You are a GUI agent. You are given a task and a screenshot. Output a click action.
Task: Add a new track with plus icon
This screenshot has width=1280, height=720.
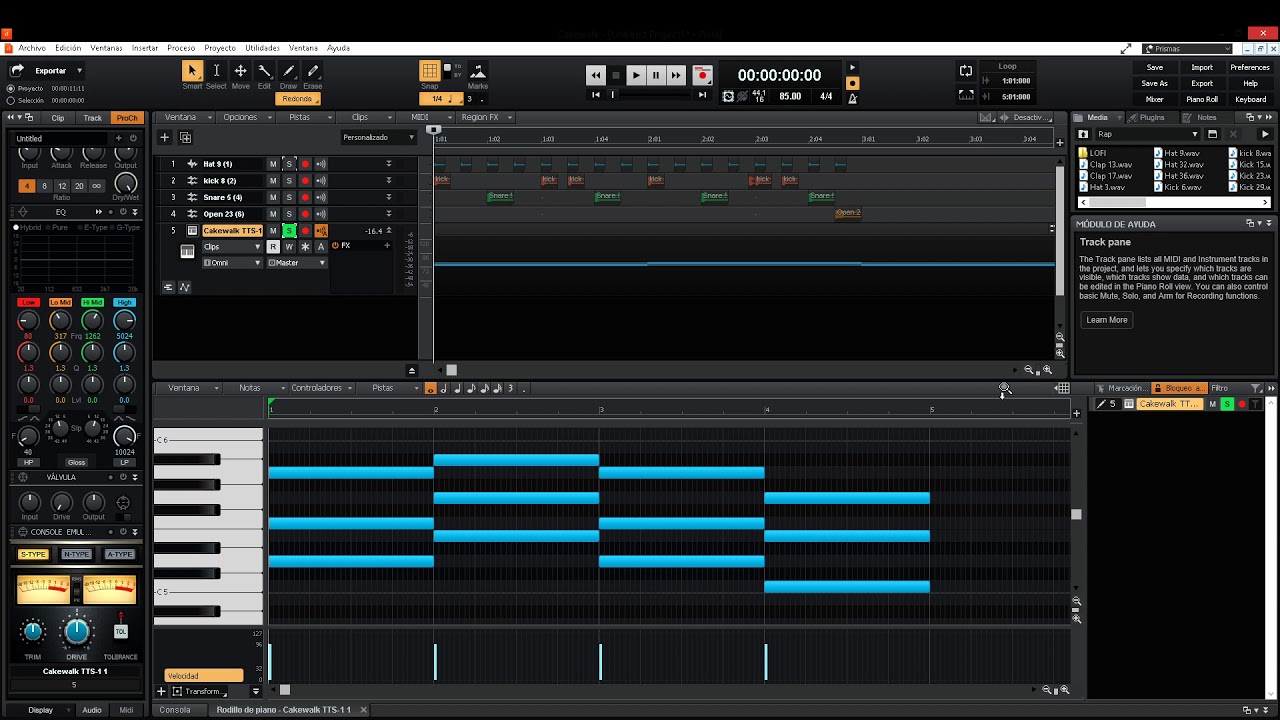tap(165, 138)
